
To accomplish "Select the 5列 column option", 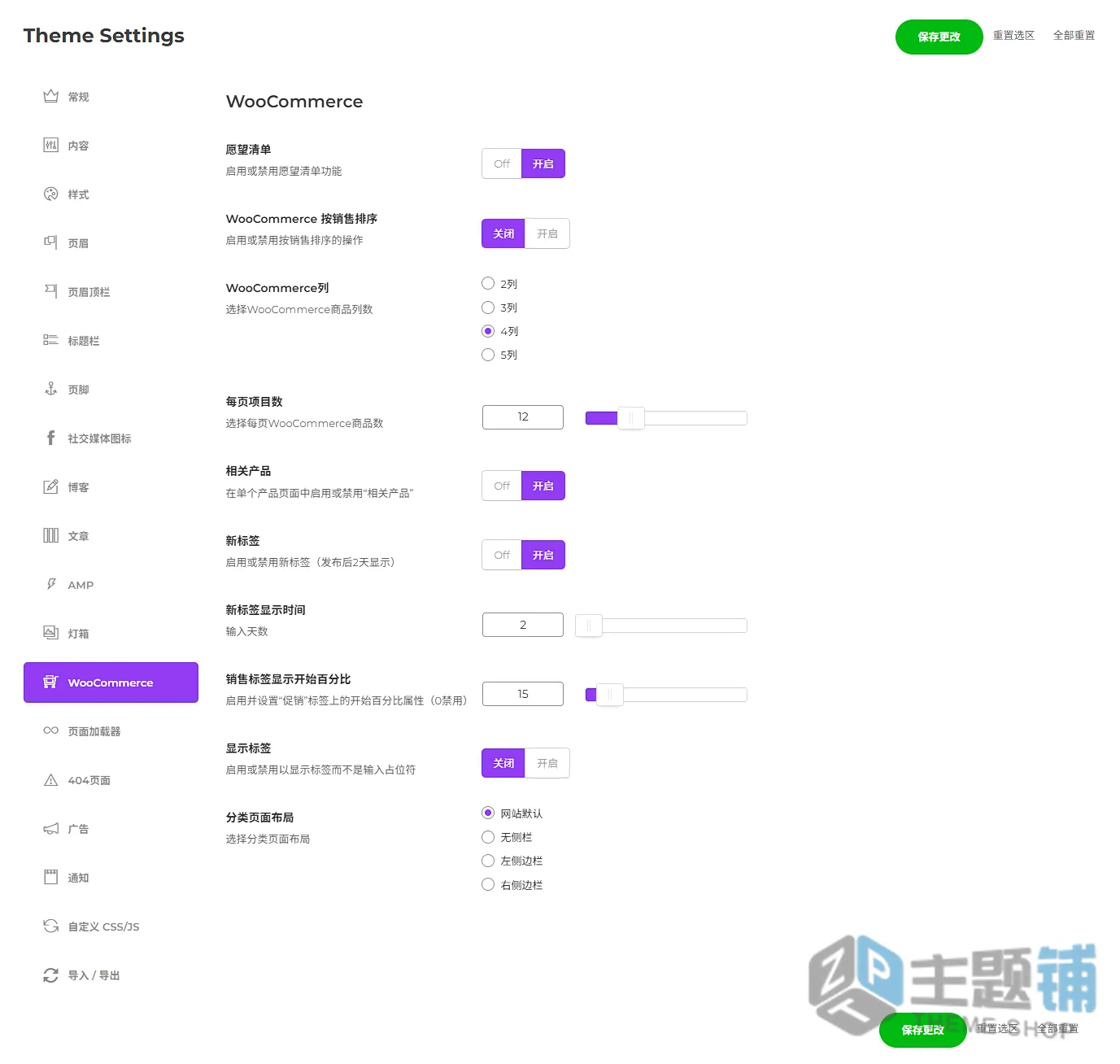I will click(x=488, y=355).
